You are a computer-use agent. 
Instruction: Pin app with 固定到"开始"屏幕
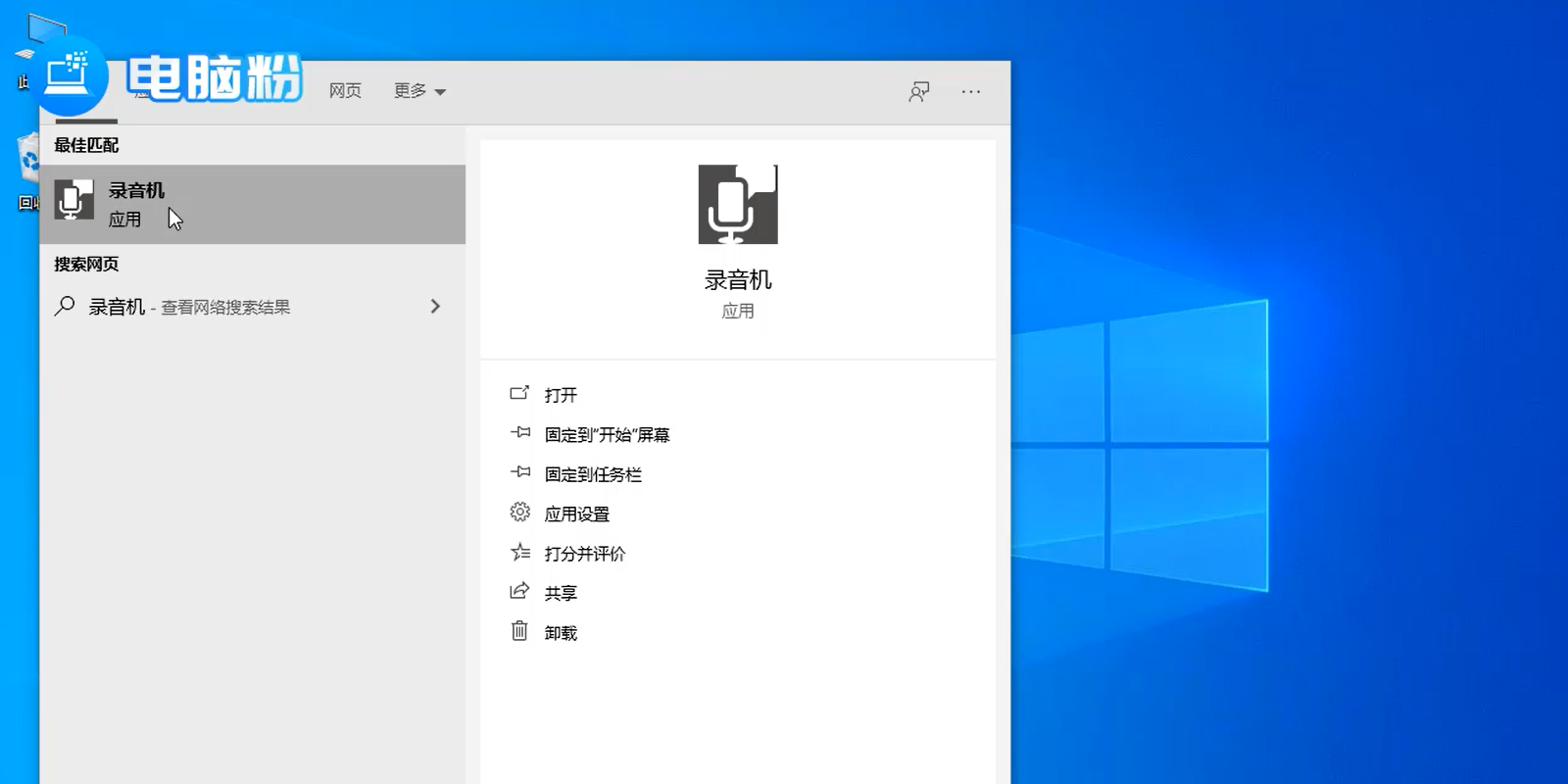click(607, 435)
